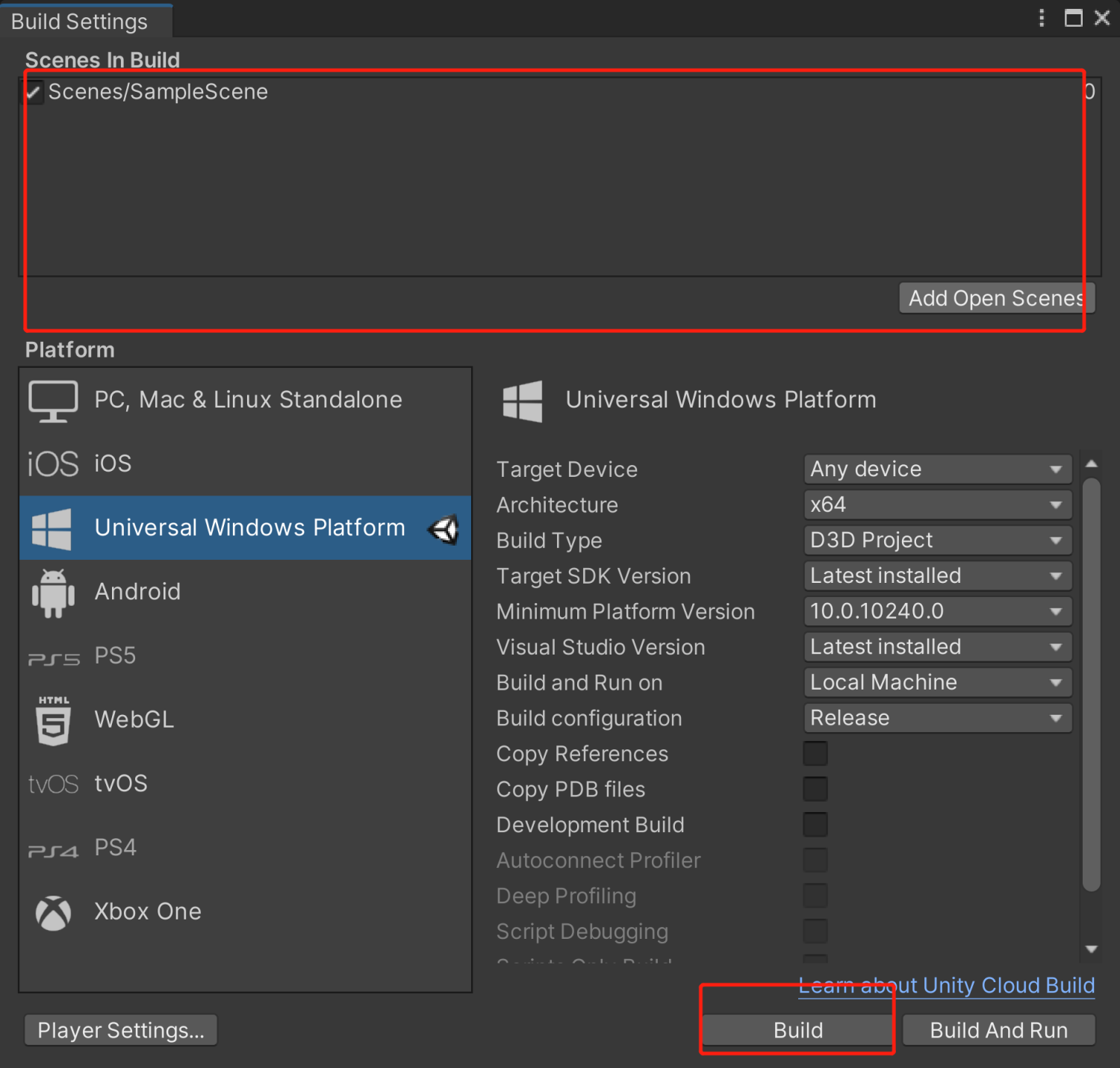1120x1068 pixels.
Task: Click the Windows logo beside the settings header
Action: (x=523, y=401)
